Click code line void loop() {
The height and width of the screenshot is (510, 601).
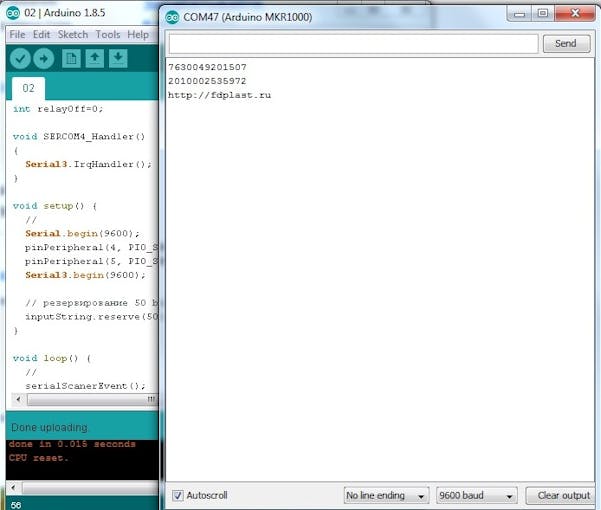[x=52, y=358]
